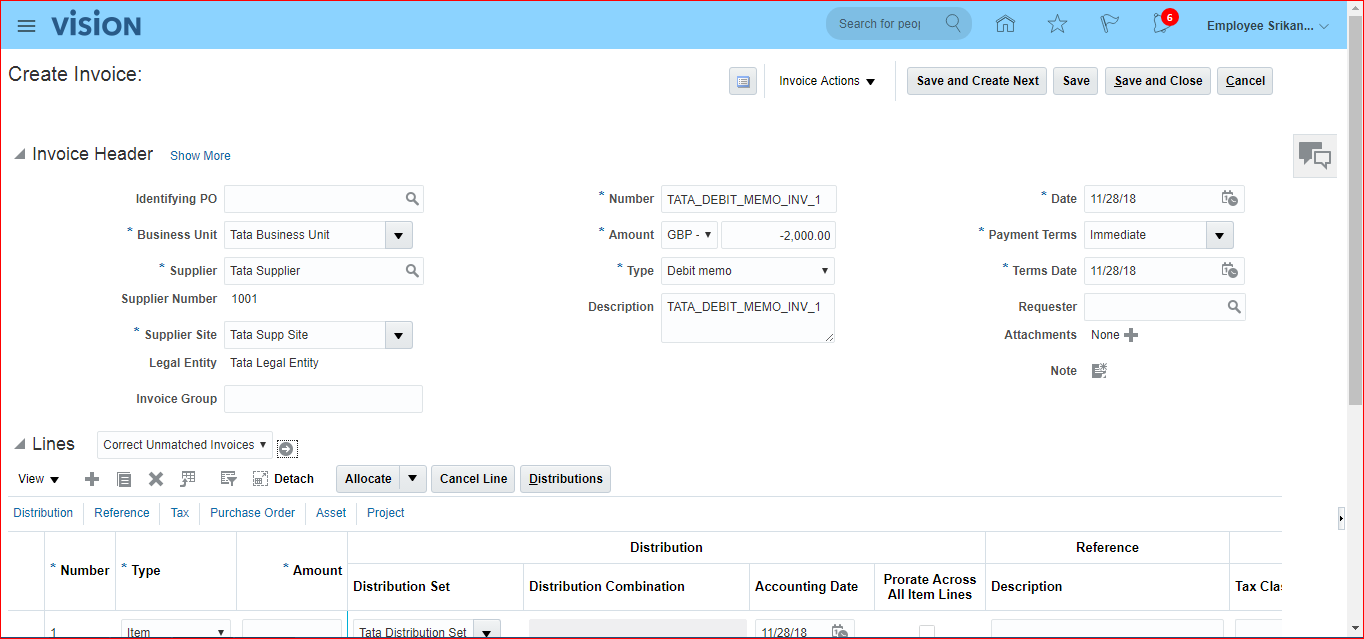
Task: Delete the line using the X icon
Action: [156, 479]
